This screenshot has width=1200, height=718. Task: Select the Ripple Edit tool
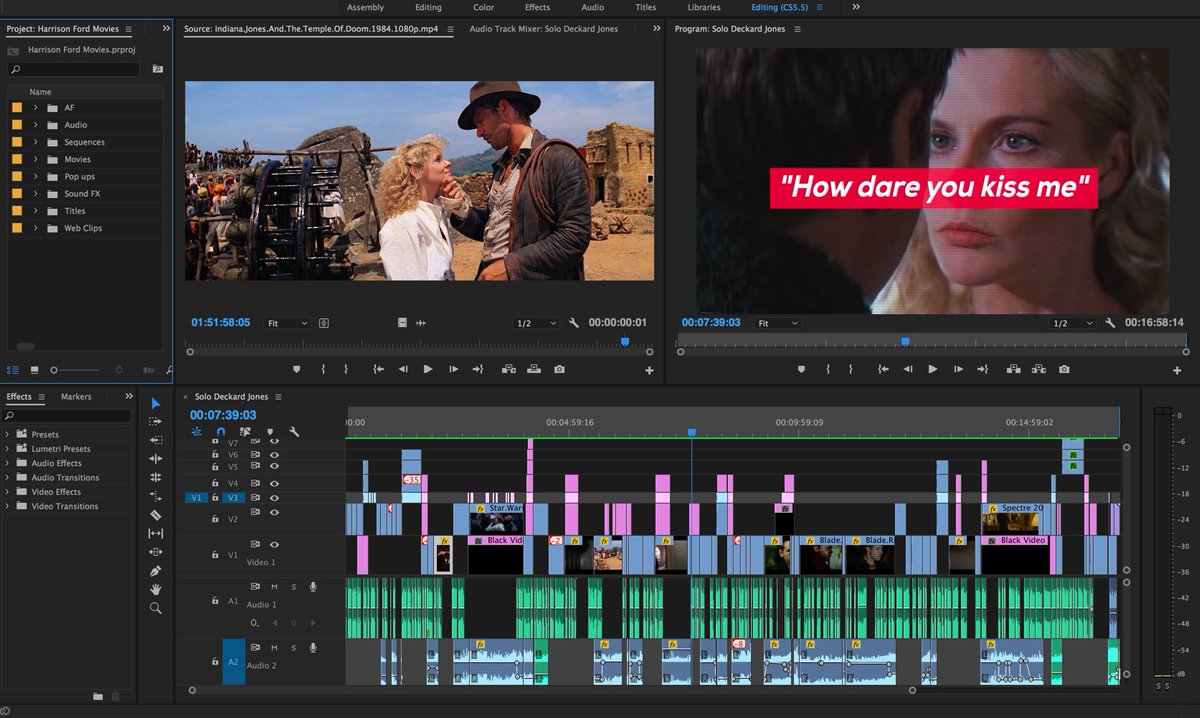[x=156, y=458]
